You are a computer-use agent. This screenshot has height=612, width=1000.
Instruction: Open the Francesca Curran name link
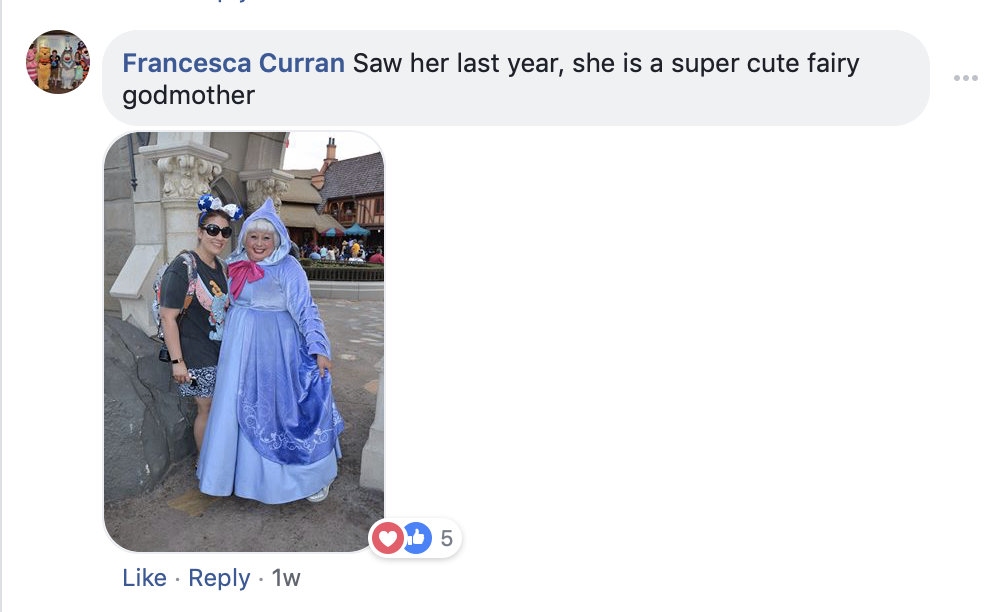233,63
